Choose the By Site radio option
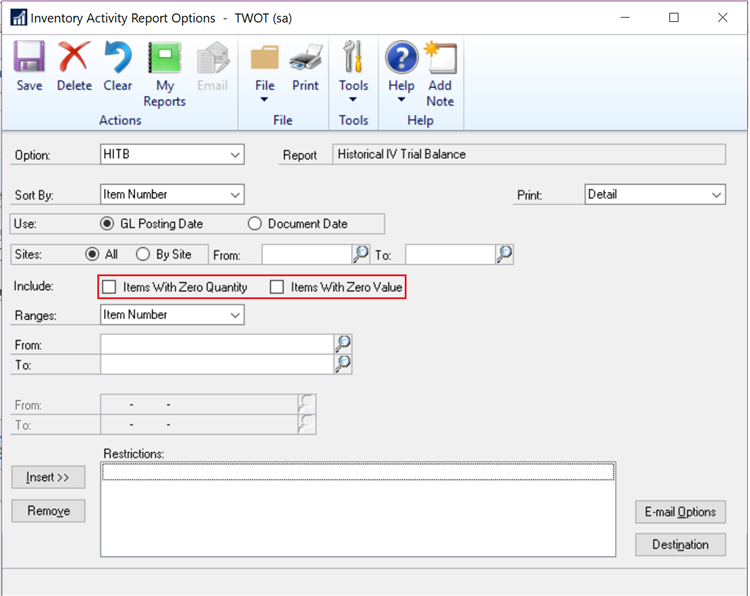 [x=143, y=255]
